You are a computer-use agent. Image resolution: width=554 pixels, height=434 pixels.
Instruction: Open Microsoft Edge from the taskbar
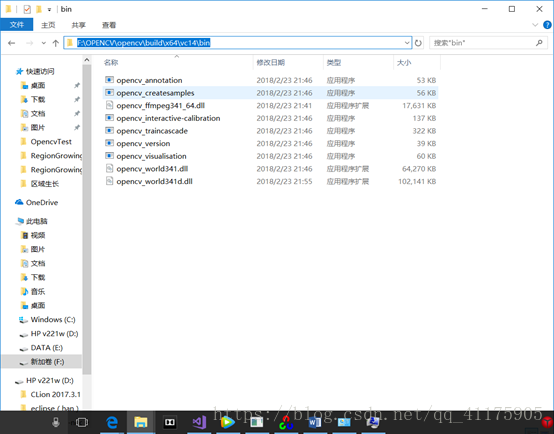[x=112, y=422]
